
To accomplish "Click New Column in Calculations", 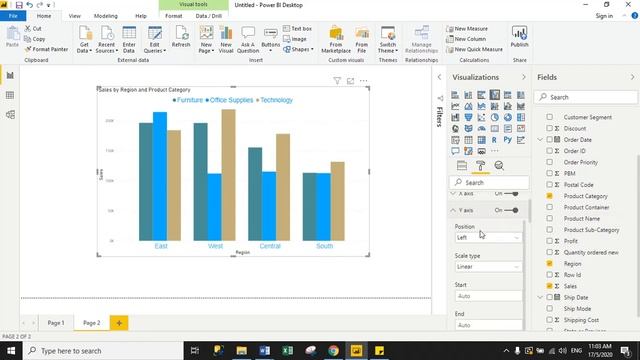I will [x=466, y=39].
